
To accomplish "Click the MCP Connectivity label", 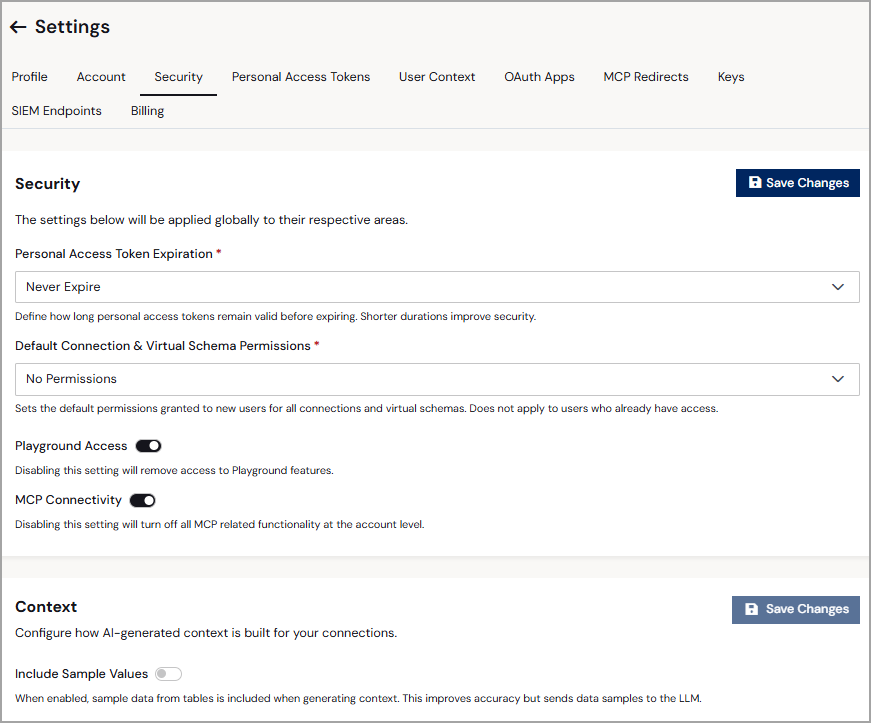I will pyautogui.click(x=68, y=500).
